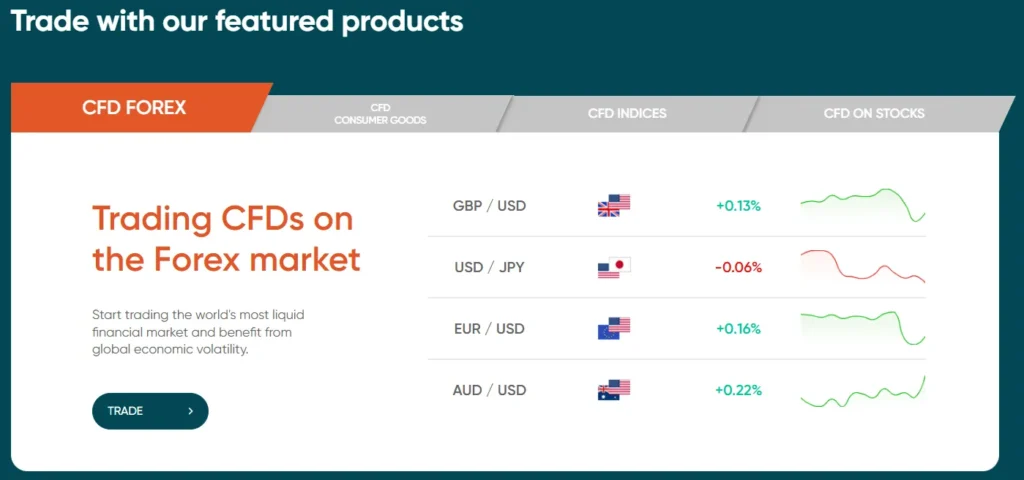Switch to CFD Consumer Goods tab

pyautogui.click(x=380, y=114)
